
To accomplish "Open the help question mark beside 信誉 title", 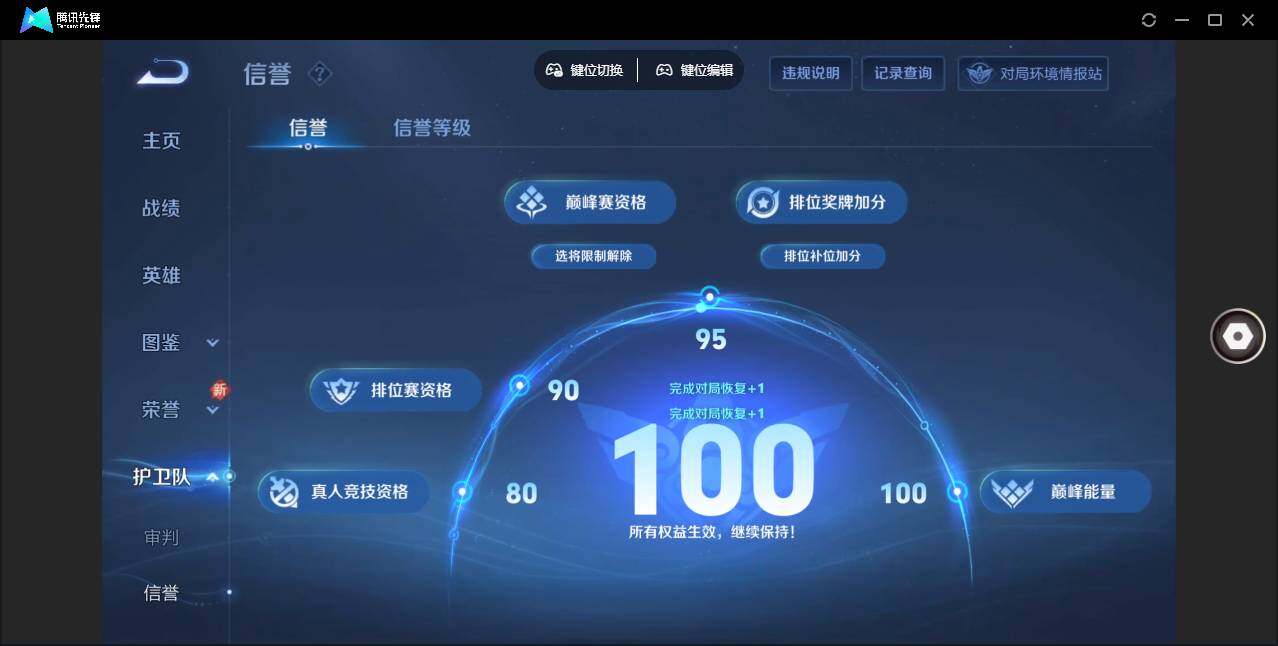I will pyautogui.click(x=319, y=72).
